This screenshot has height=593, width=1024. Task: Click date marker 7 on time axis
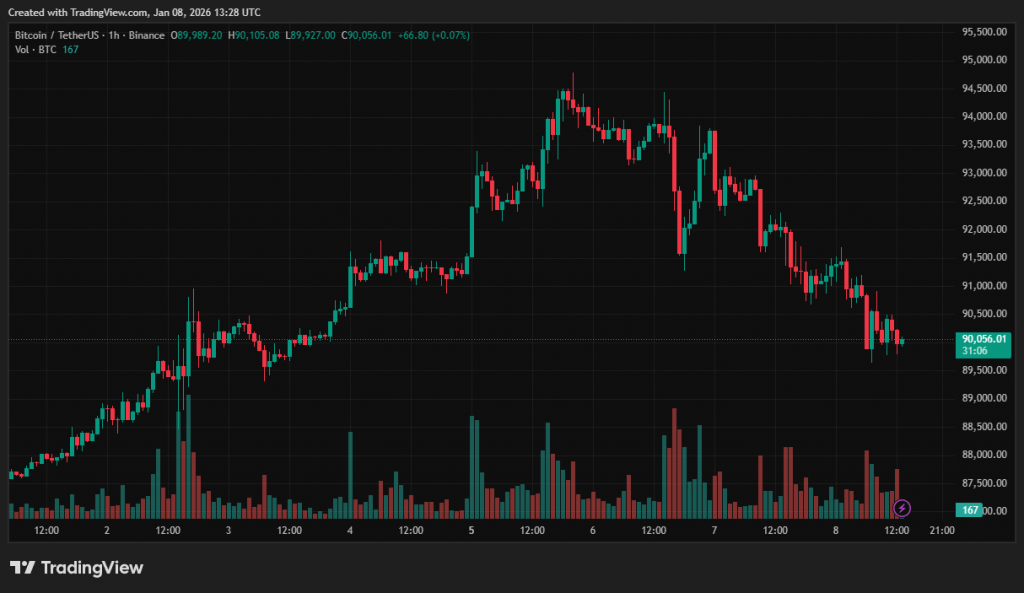click(714, 530)
